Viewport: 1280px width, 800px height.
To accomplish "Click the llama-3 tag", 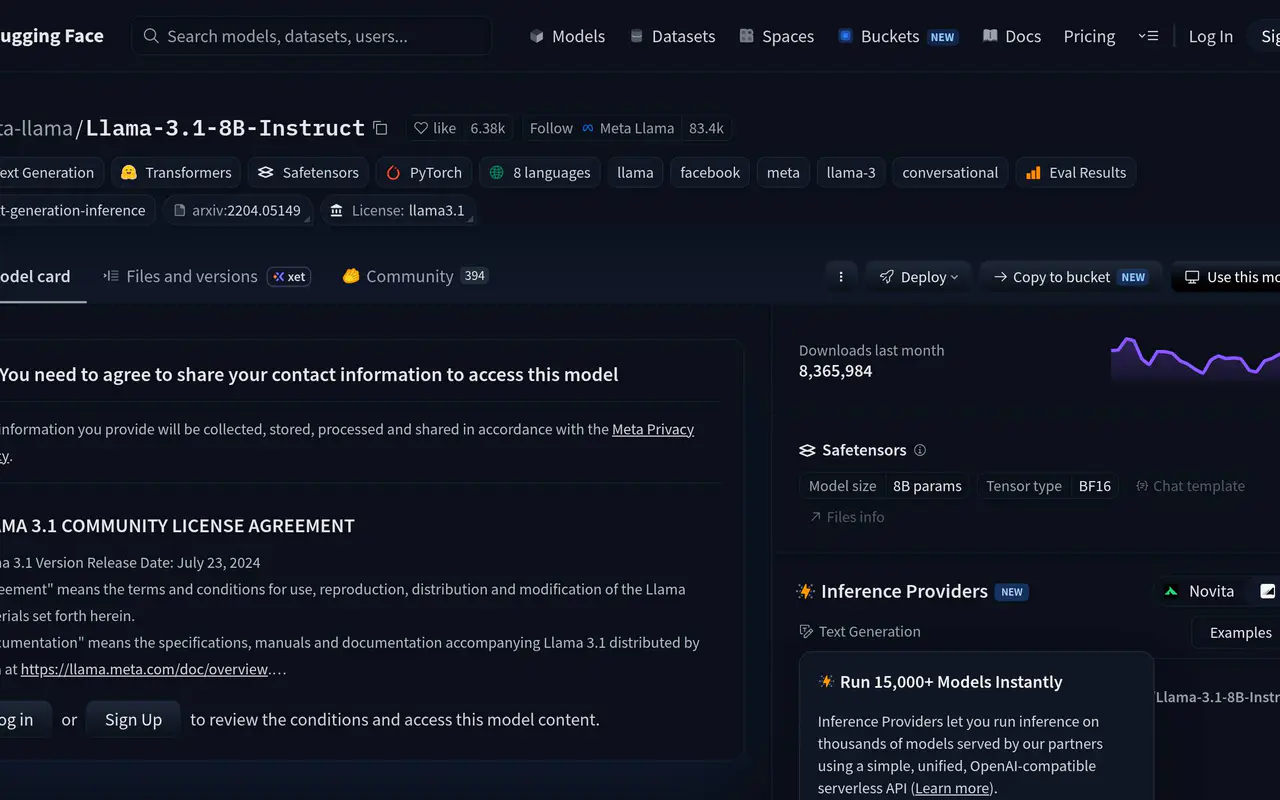I will click(851, 172).
